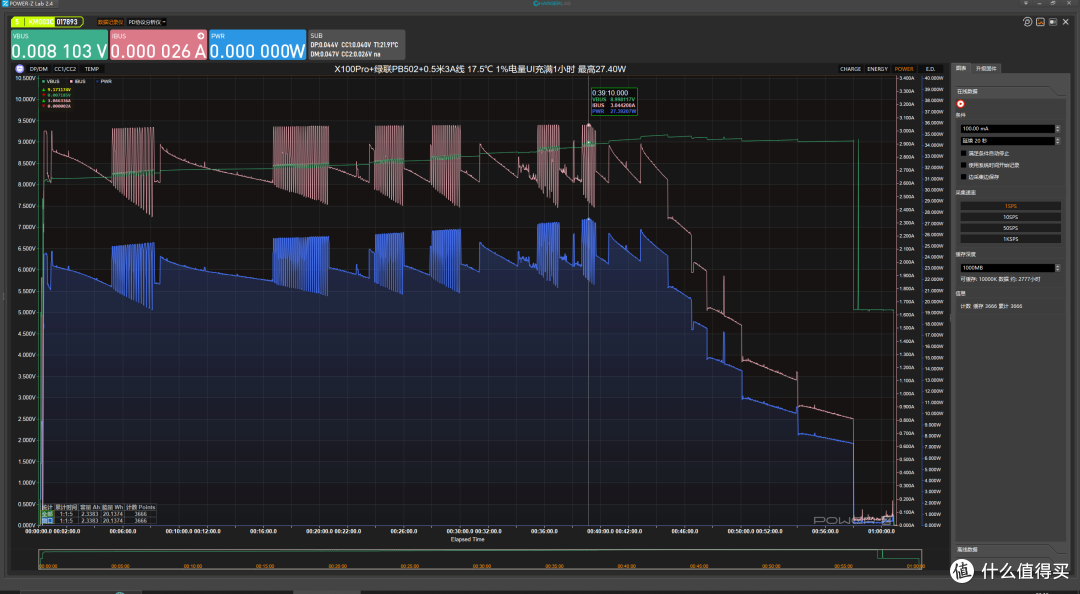The image size is (1080, 594).
Task: Switch to the ENERGY chart tab
Action: click(x=878, y=69)
